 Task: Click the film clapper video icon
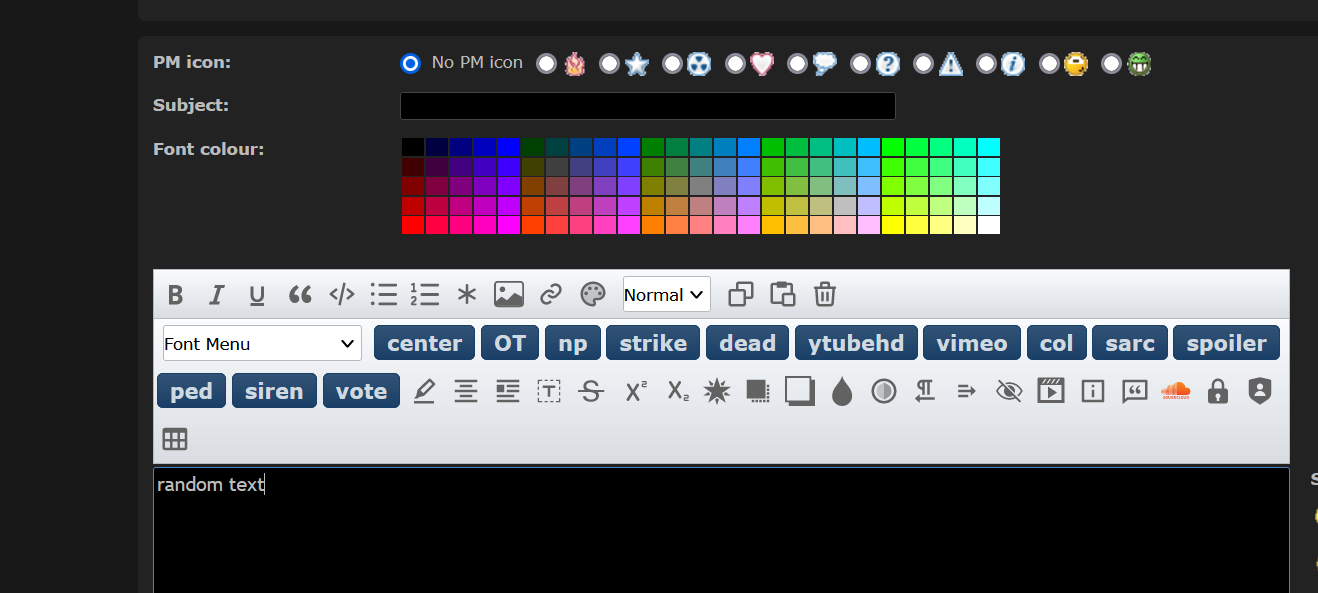click(x=1051, y=391)
